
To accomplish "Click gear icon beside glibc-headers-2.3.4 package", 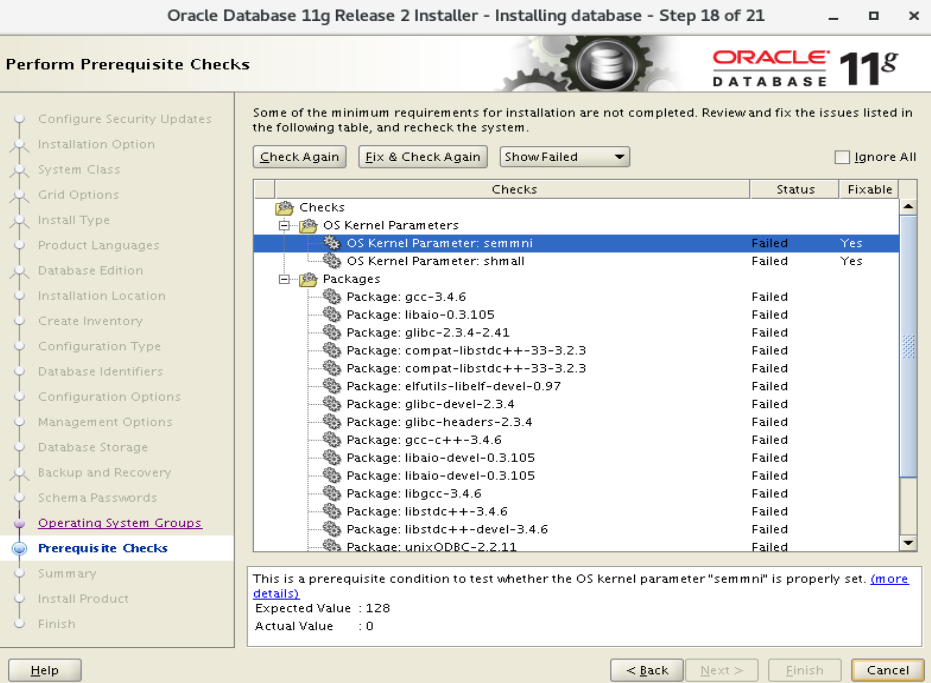I will pyautogui.click(x=332, y=422).
